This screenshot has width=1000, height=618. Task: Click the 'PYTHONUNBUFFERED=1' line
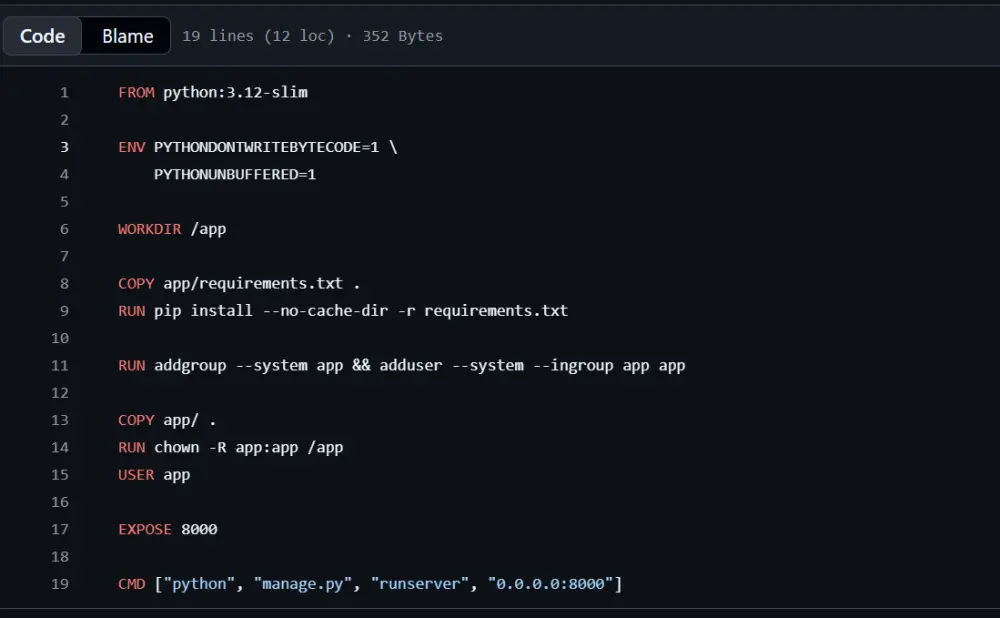coord(235,174)
